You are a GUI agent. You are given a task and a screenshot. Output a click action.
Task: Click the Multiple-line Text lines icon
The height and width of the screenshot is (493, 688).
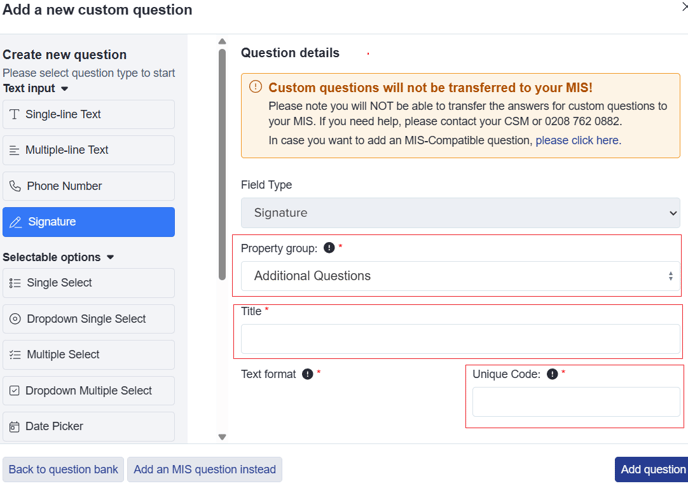tap(14, 150)
